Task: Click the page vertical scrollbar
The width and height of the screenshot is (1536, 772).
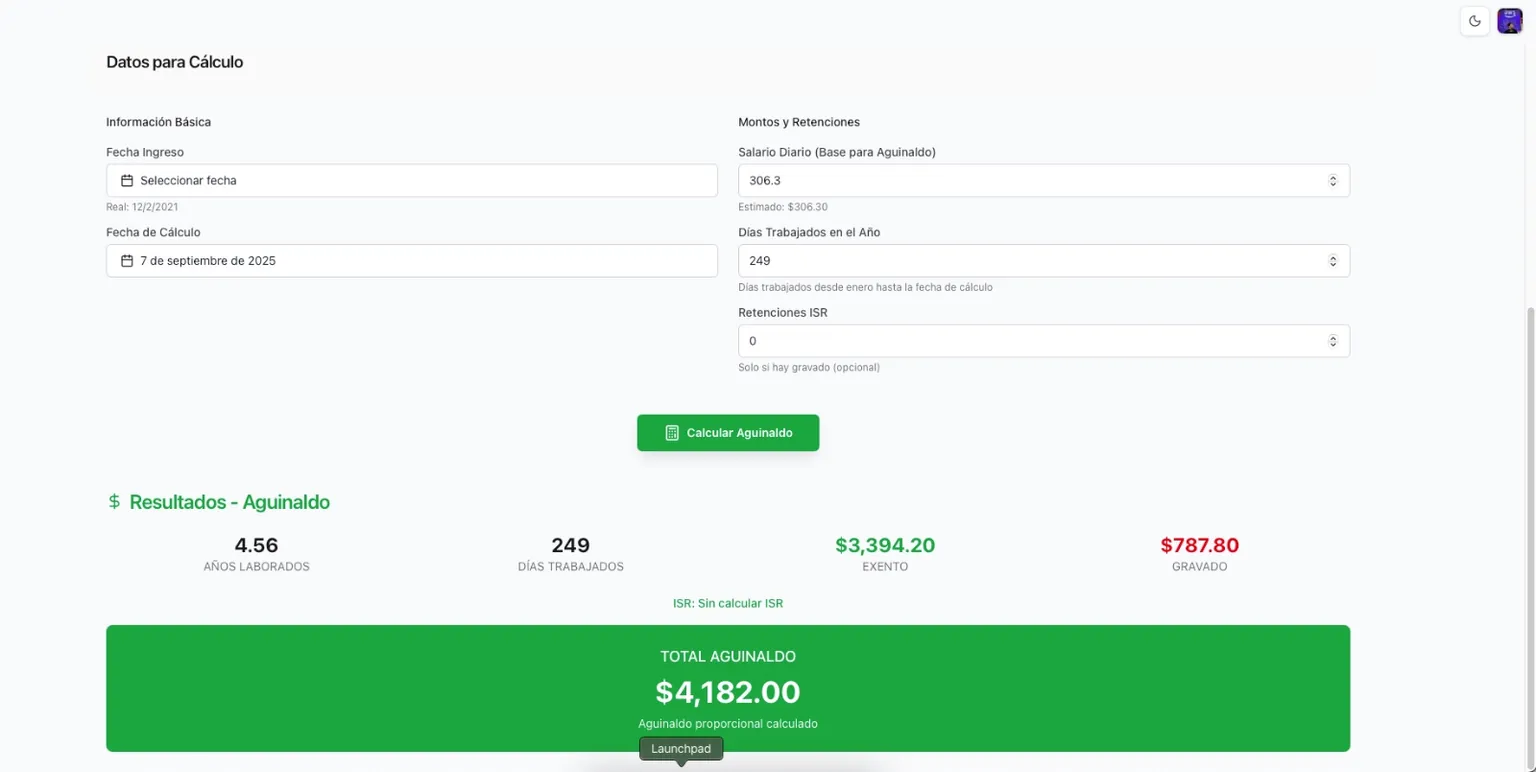Action: point(1530,500)
